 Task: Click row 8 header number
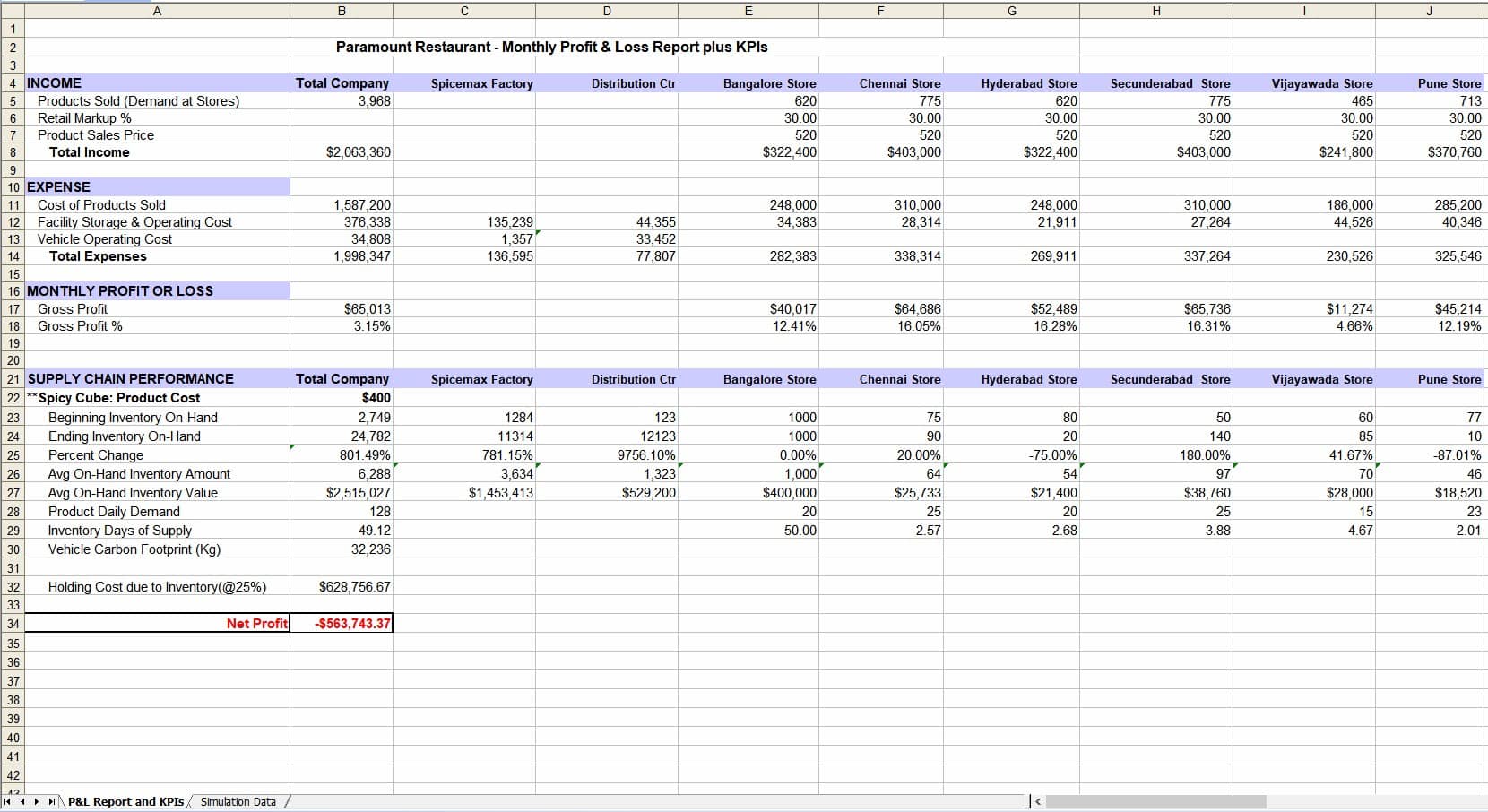point(13,152)
